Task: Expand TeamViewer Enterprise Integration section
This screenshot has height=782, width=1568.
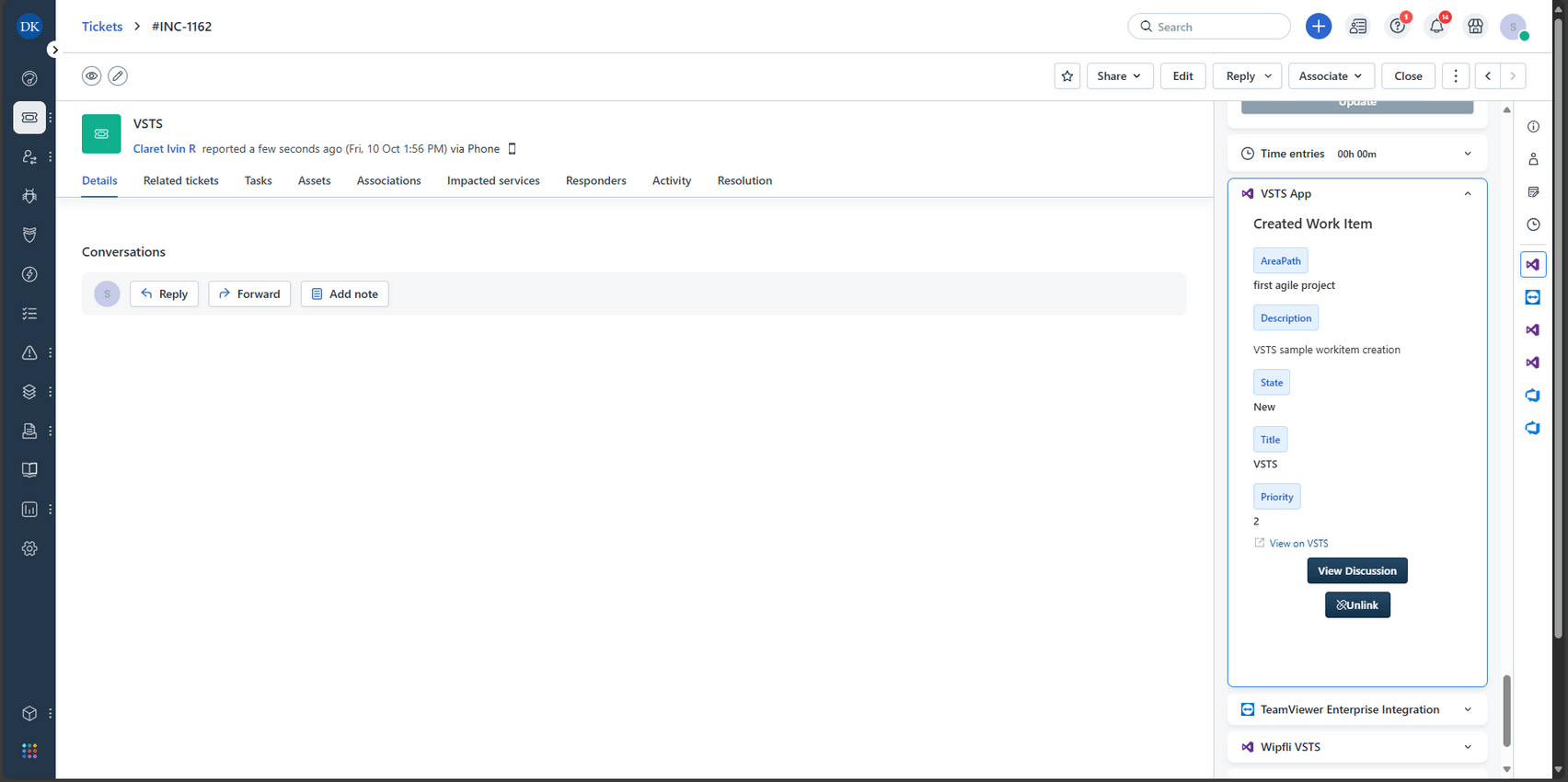Action: click(1468, 709)
